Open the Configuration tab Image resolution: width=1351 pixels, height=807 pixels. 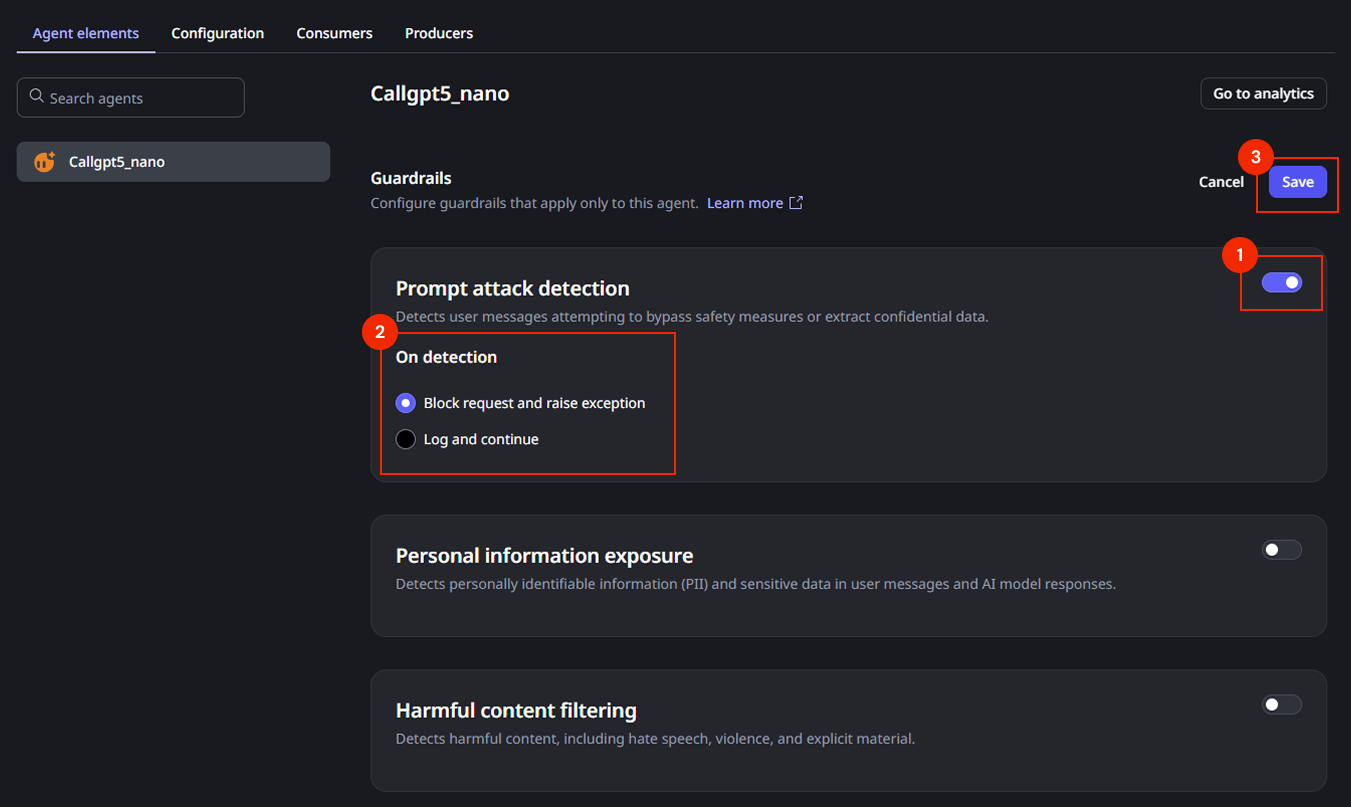pyautogui.click(x=218, y=33)
